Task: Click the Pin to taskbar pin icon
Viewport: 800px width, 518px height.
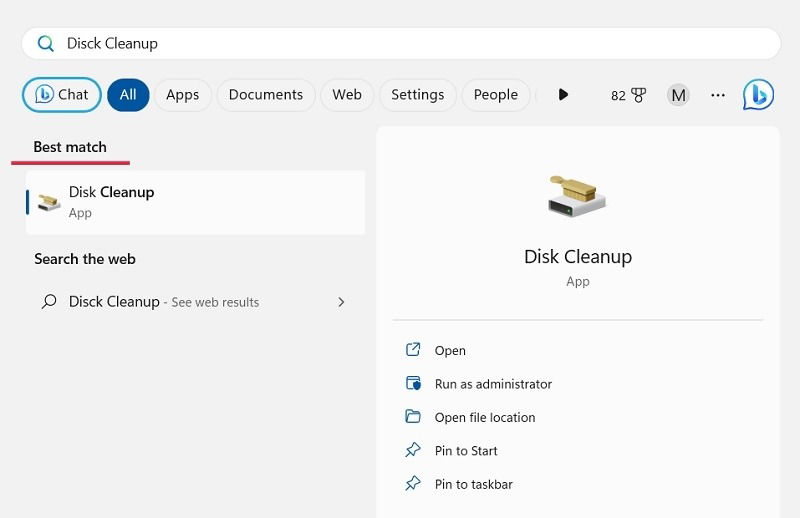Action: tap(413, 483)
